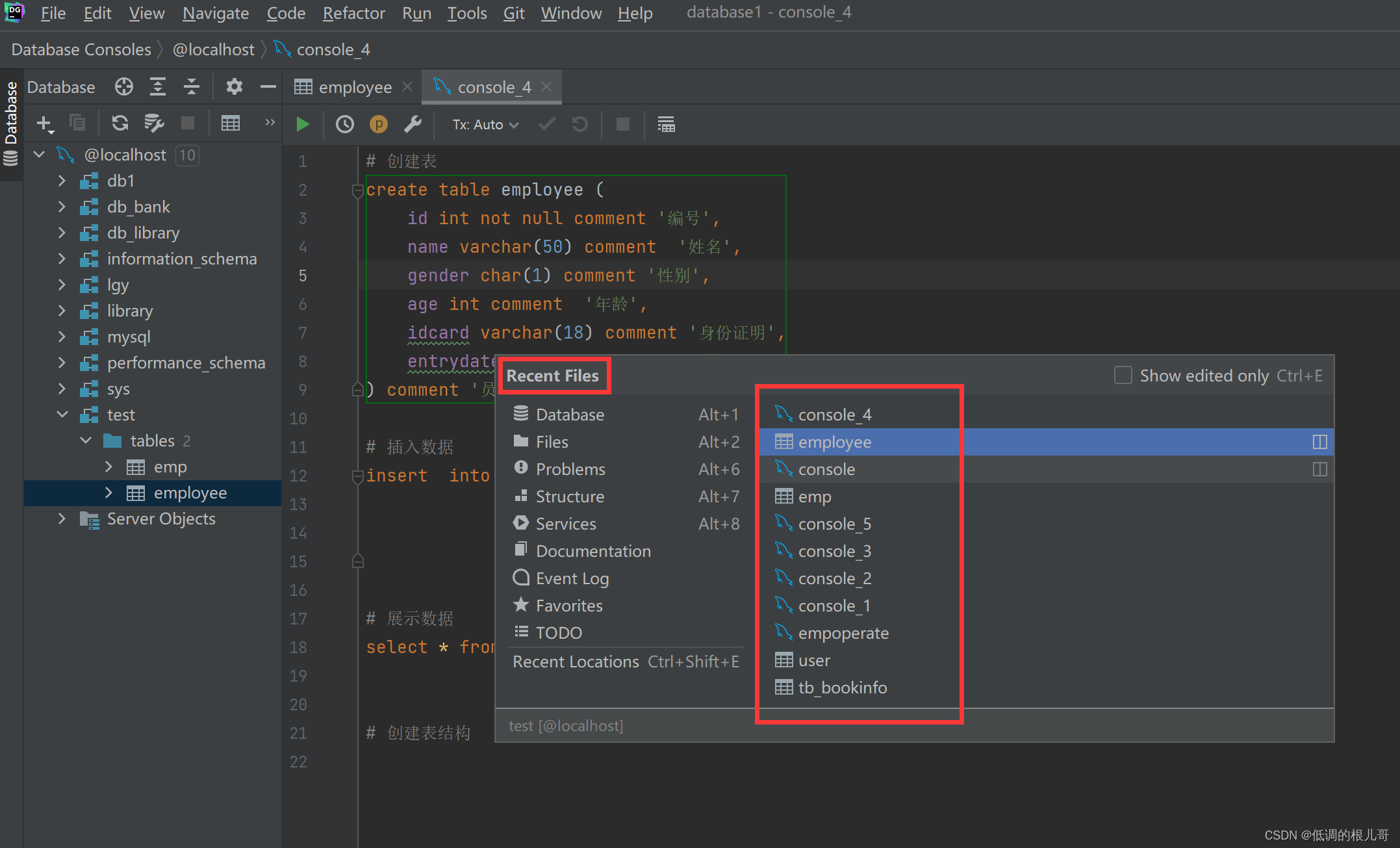Enable the Show edited only checkbox

pos(1123,375)
